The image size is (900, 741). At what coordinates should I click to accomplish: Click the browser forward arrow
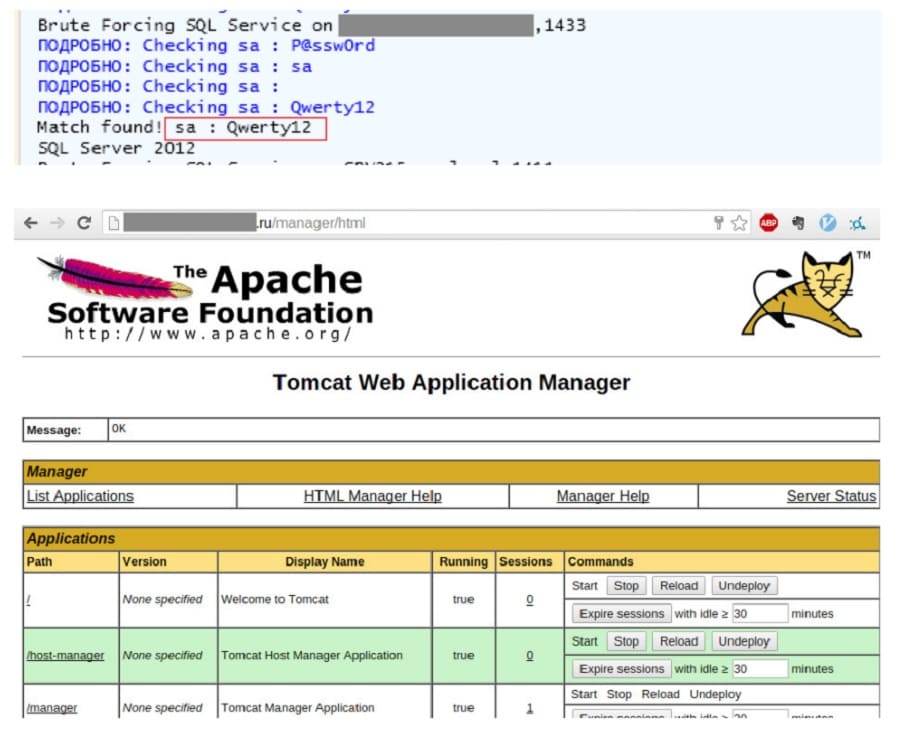pos(57,223)
